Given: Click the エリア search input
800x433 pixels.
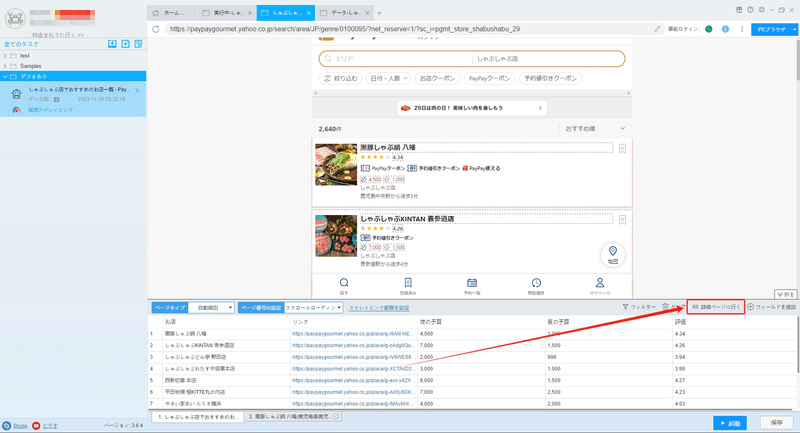Looking at the screenshot, I should pos(395,59).
